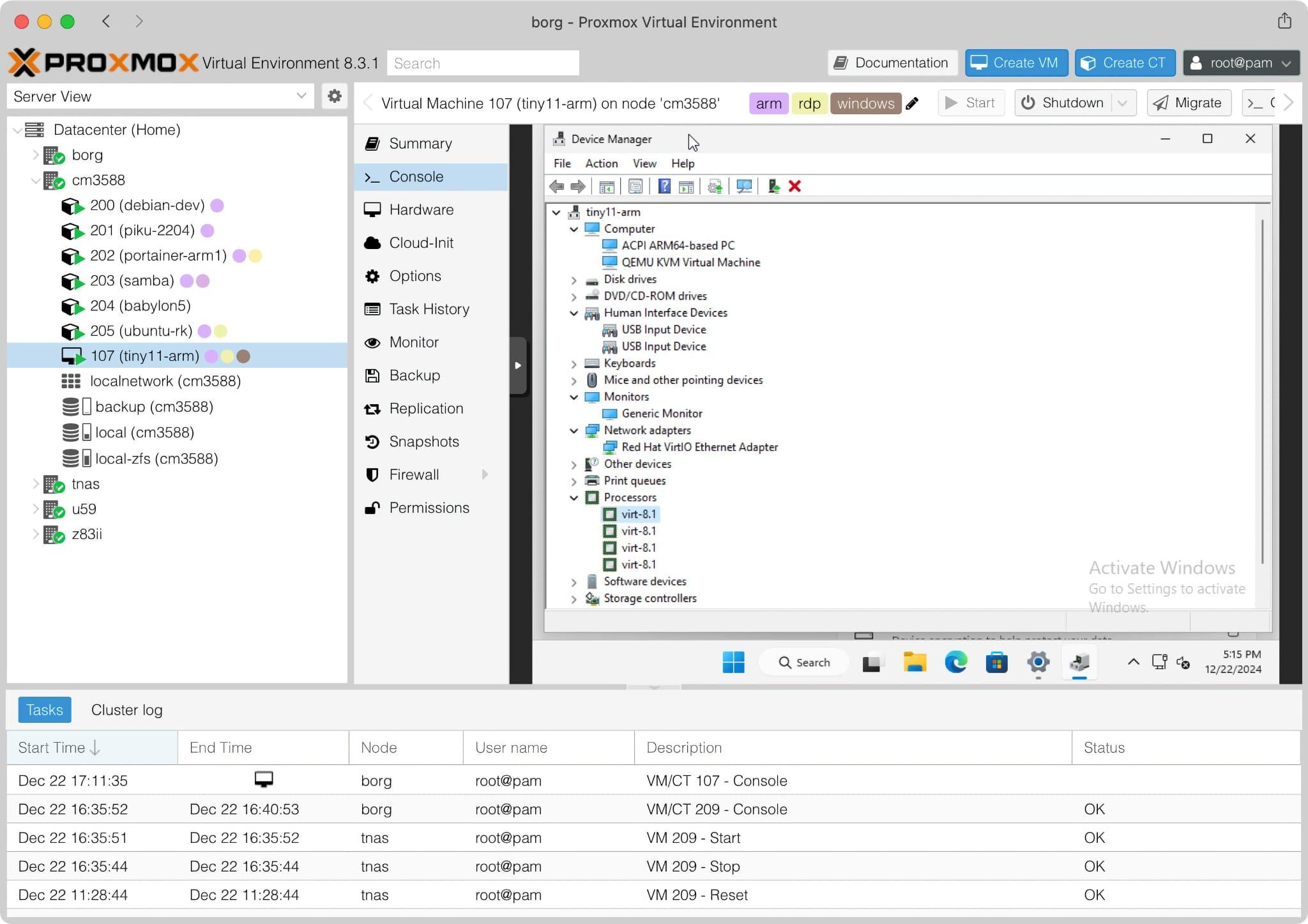Open the File menu in Device Manager
The image size is (1308, 924).
coord(562,164)
